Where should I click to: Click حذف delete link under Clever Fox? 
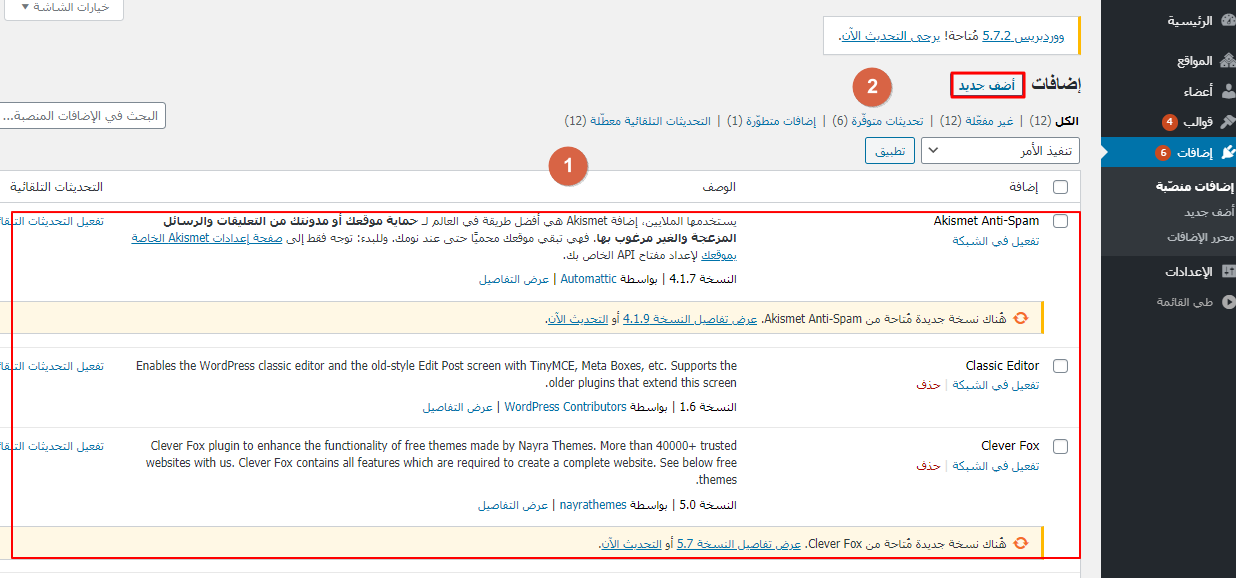click(929, 466)
